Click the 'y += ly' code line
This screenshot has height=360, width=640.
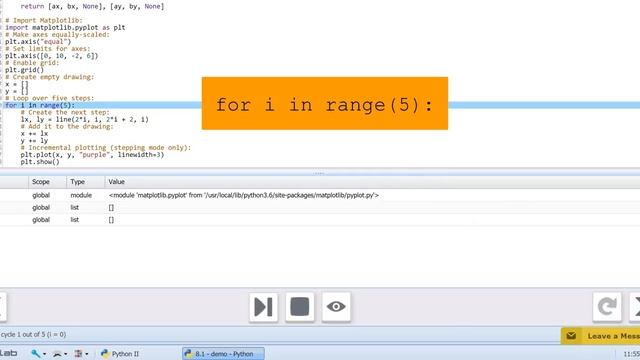(34, 141)
